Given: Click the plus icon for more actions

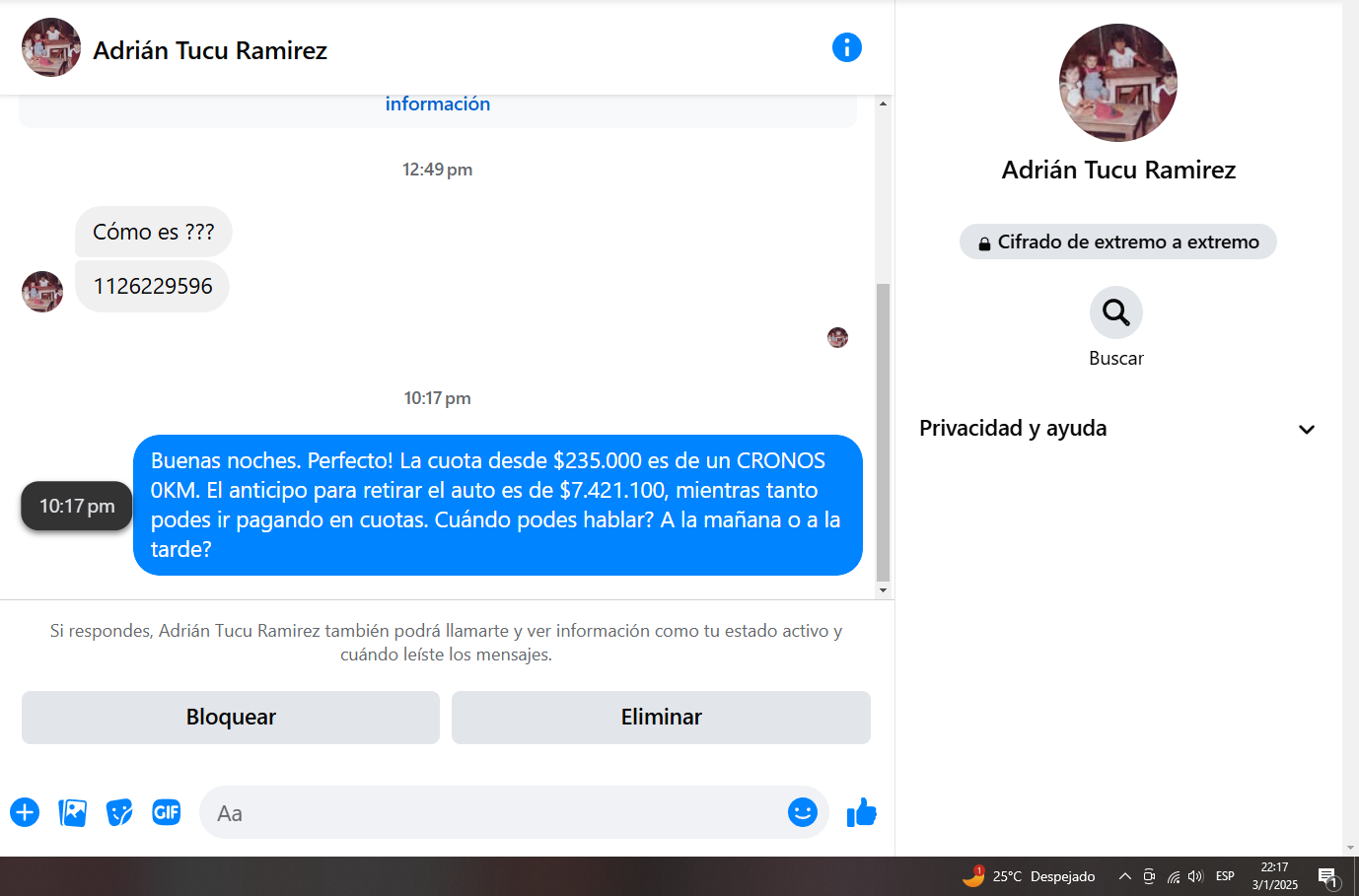Looking at the screenshot, I should pos(25,812).
